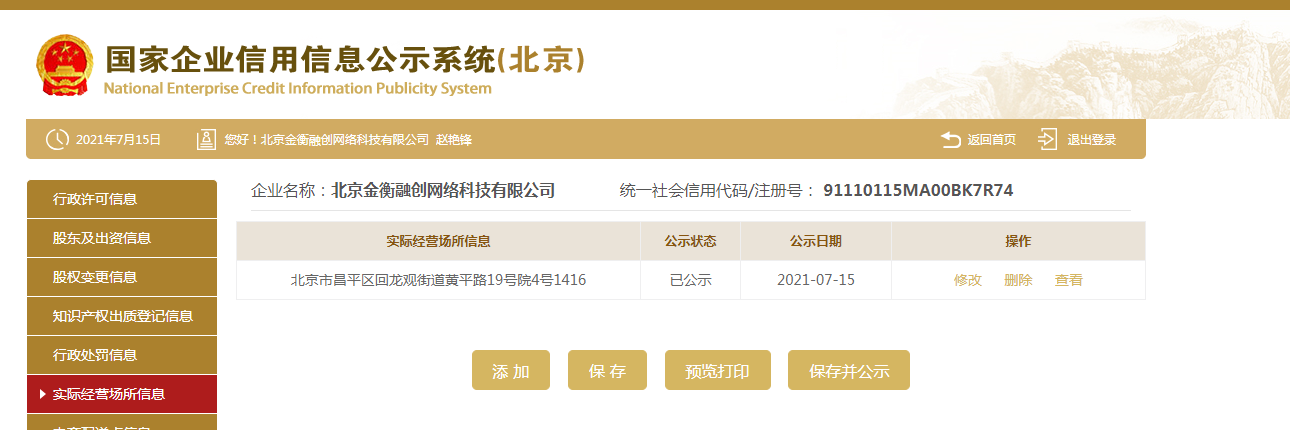Click the credit code 91110115MA00BK7R74

pyautogui.click(x=919, y=190)
